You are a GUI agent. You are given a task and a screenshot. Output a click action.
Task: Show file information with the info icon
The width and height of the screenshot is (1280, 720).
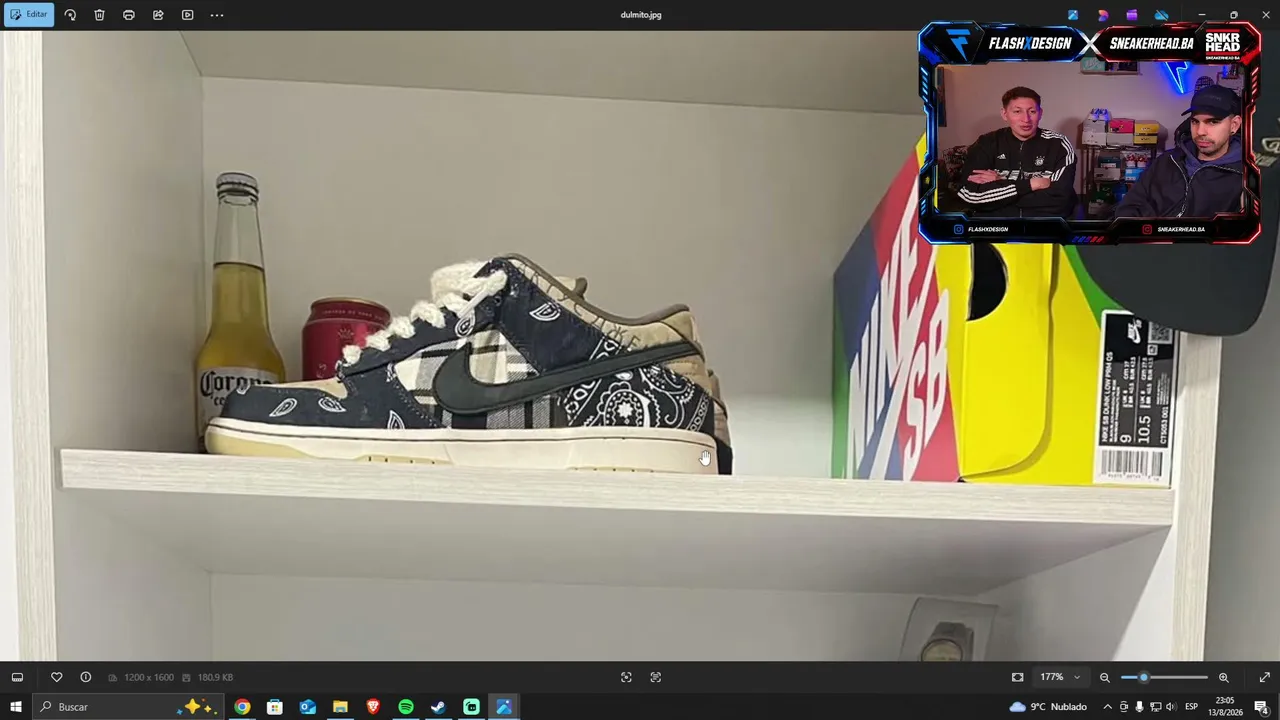[x=86, y=677]
